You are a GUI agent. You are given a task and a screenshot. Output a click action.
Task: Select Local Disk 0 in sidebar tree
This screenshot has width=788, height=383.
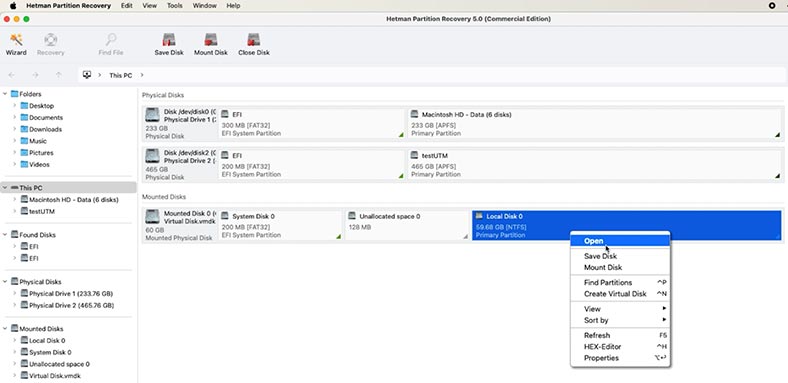point(43,341)
